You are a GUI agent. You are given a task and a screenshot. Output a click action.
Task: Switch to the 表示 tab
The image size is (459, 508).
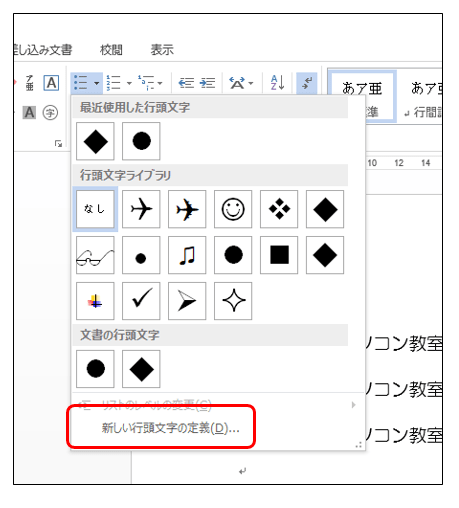point(162,50)
